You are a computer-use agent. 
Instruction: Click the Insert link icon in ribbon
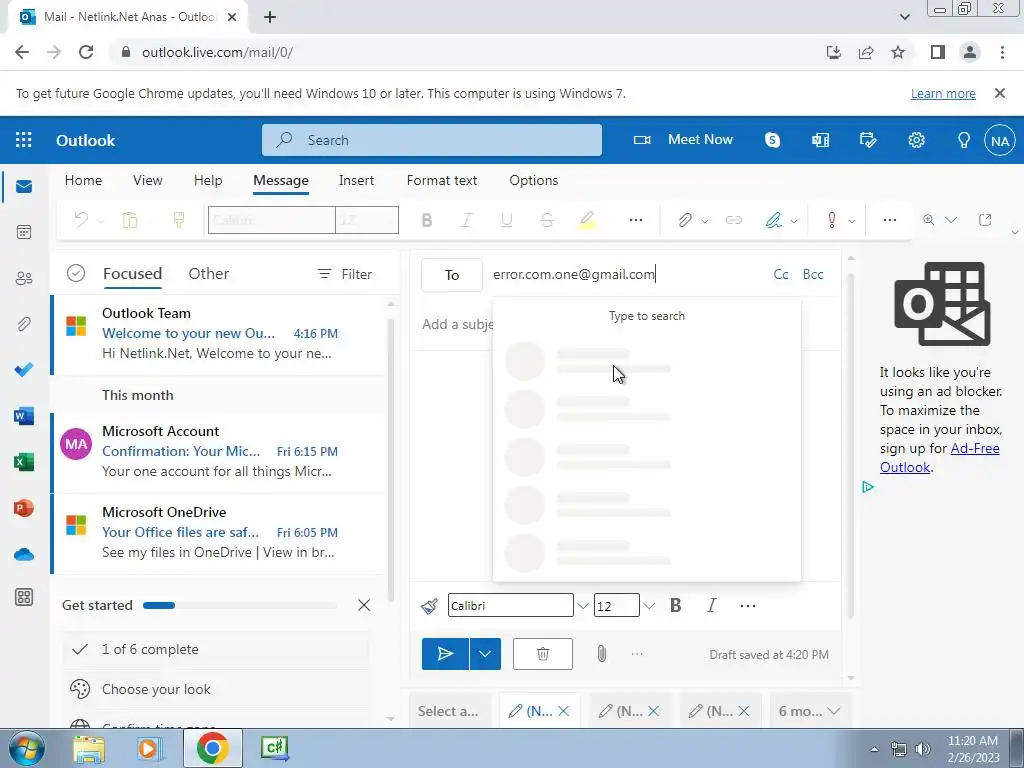coord(733,220)
